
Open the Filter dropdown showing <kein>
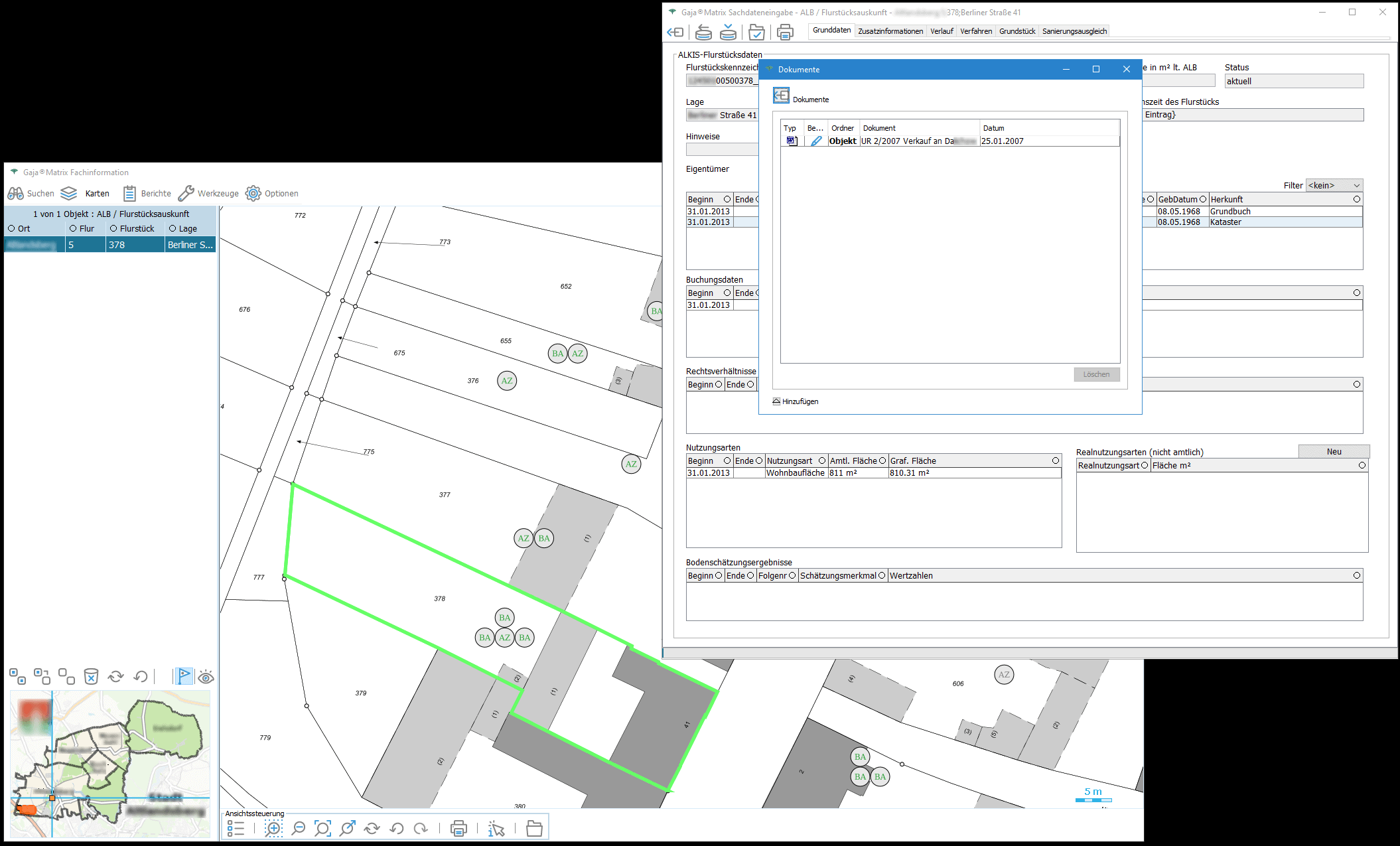point(1334,185)
